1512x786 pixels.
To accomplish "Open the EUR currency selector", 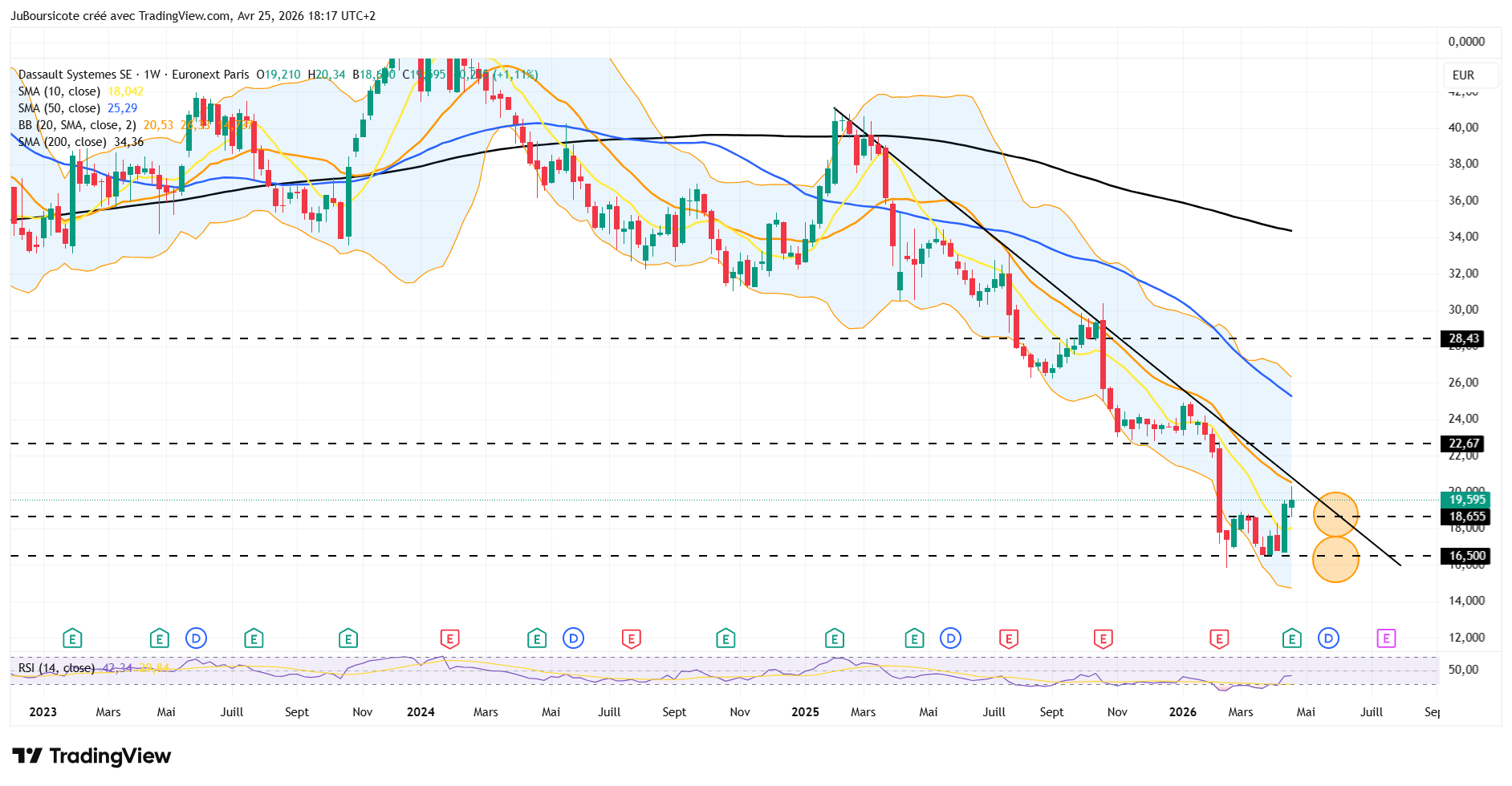I will [1463, 75].
